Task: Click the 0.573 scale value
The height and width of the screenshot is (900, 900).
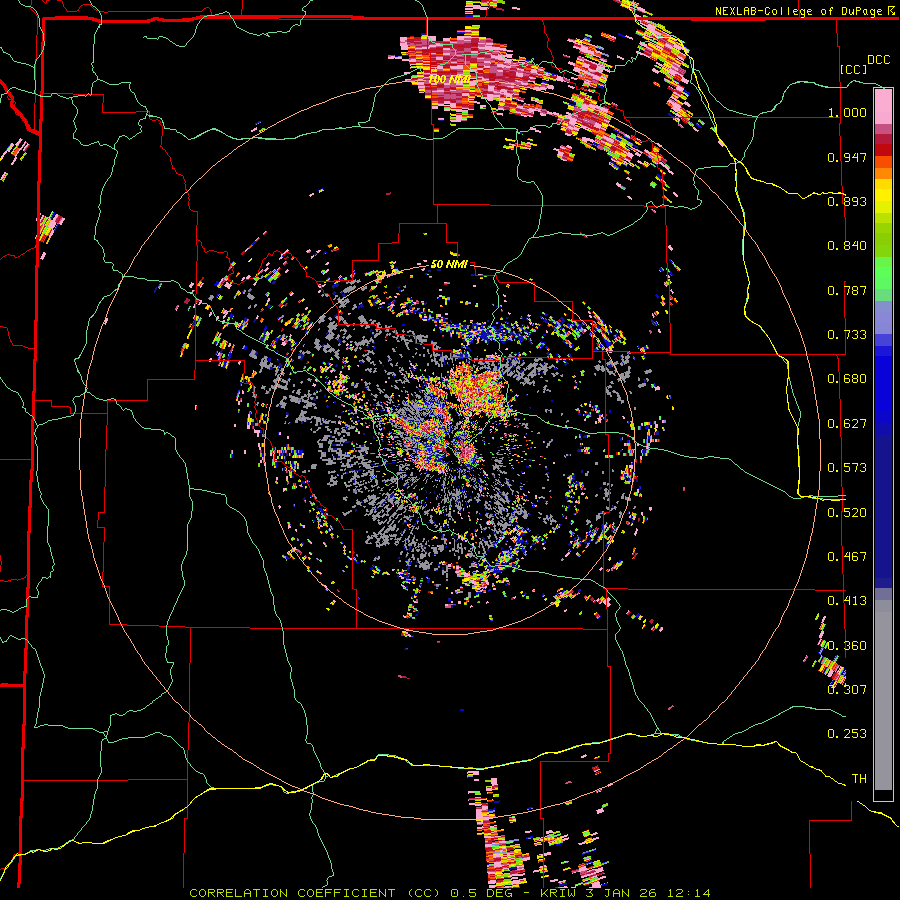Action: point(847,468)
